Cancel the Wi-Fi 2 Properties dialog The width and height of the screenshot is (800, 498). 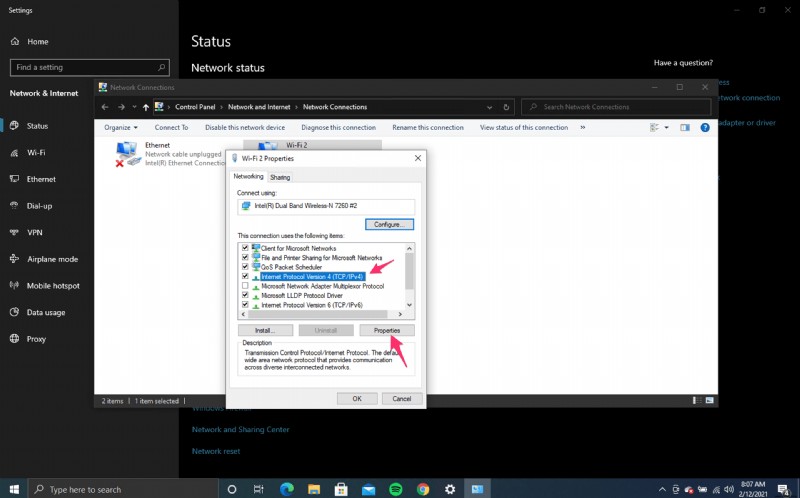click(x=402, y=399)
